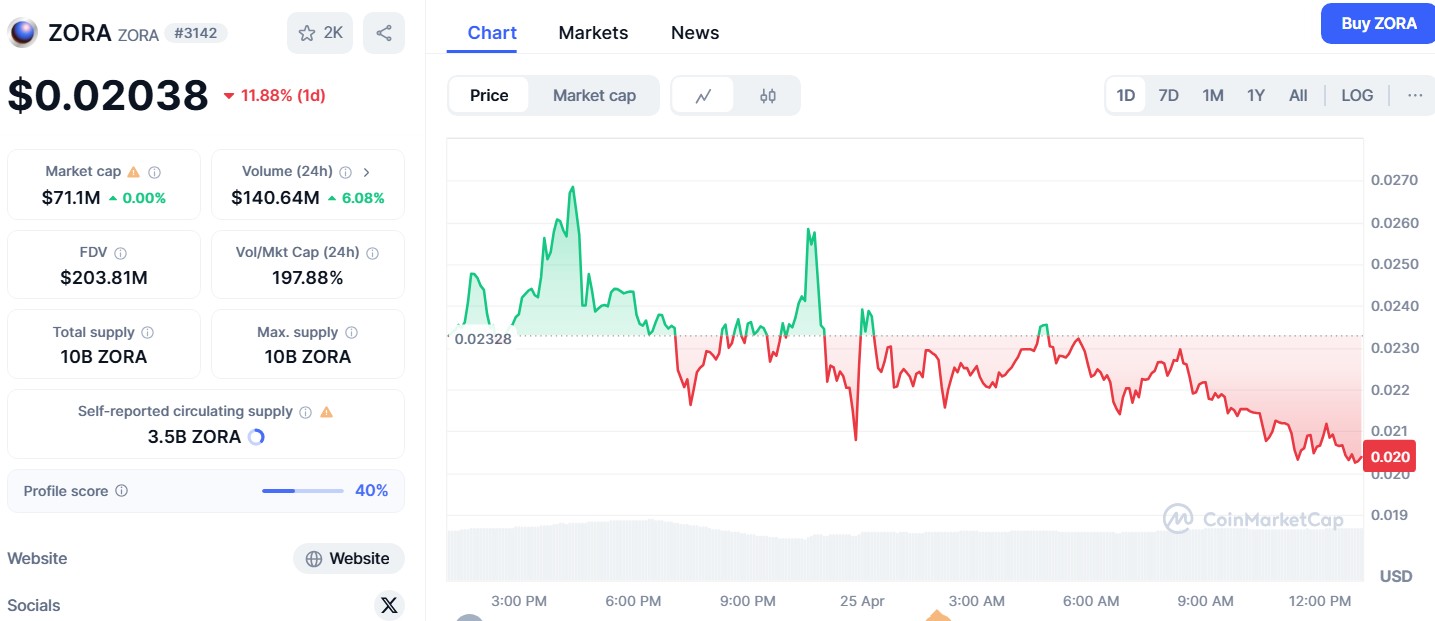This screenshot has width=1435, height=621.
Task: Open chart more options ellipsis menu
Action: pos(1414,96)
